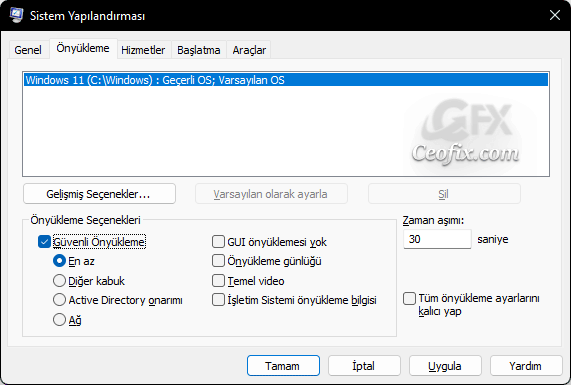Select the Önyükleme tab

point(83,48)
